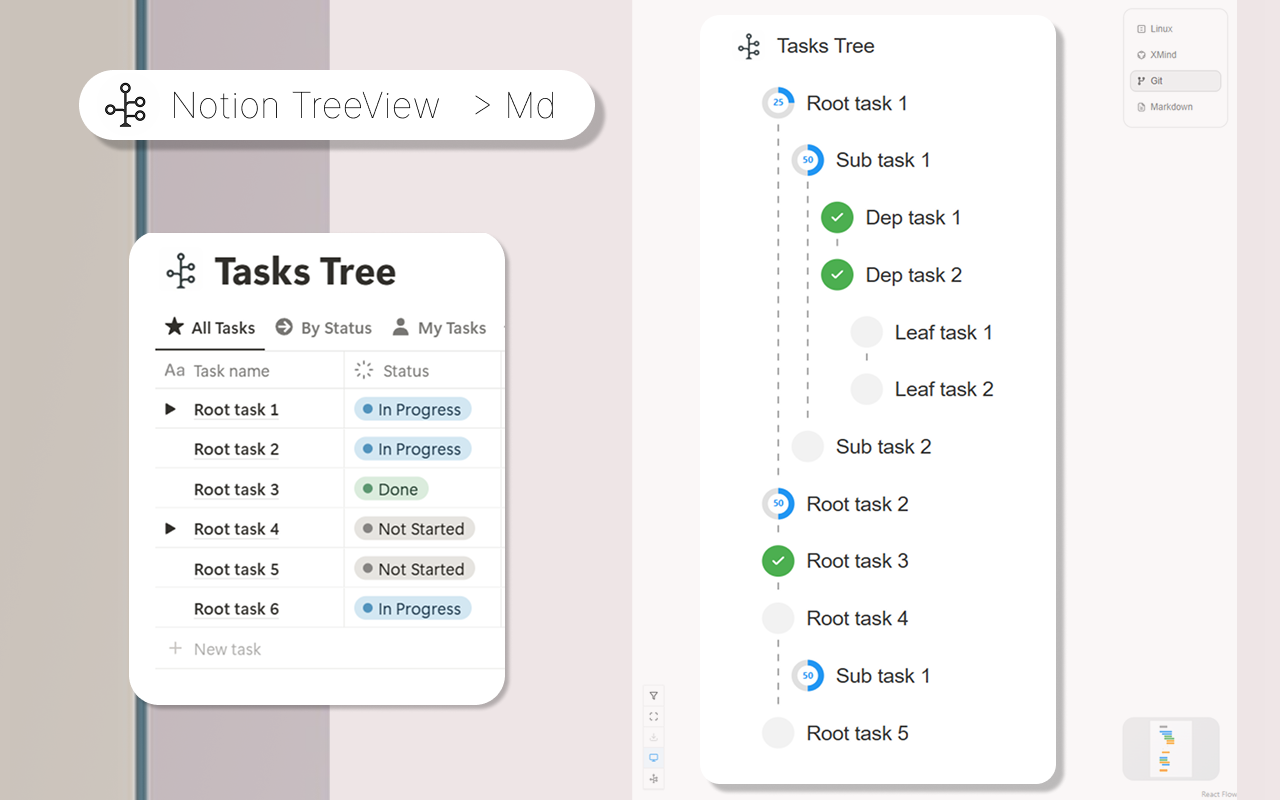The width and height of the screenshot is (1280, 800).
Task: Select Linux format in the style menu
Action: [x=1176, y=29]
